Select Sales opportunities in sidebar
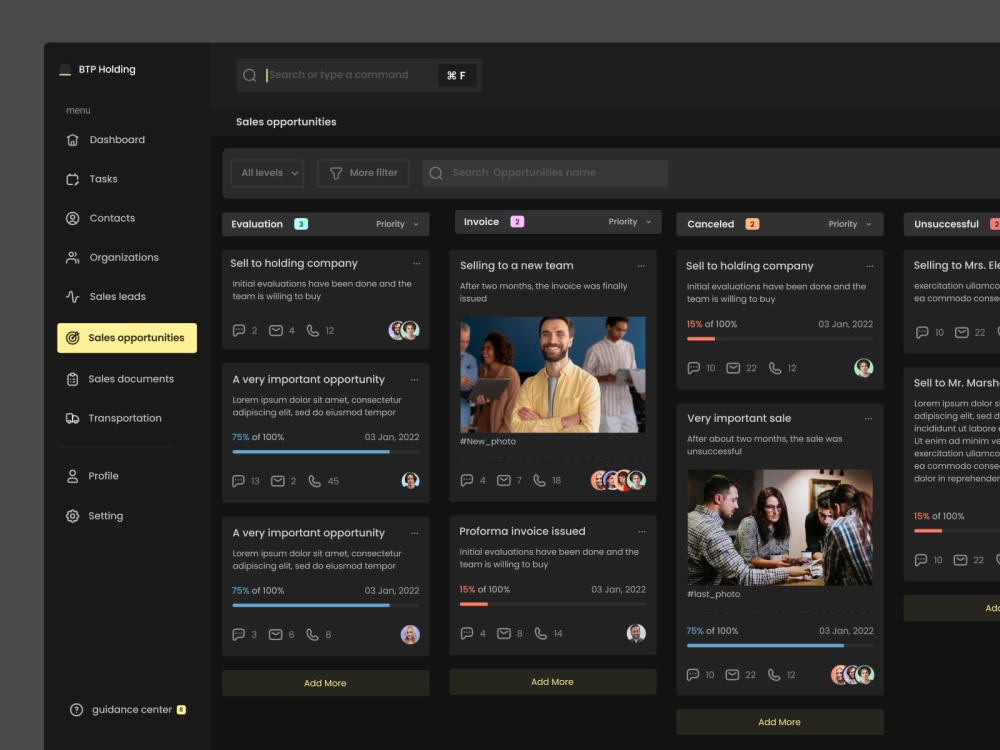The height and width of the screenshot is (750, 1000). (127, 338)
